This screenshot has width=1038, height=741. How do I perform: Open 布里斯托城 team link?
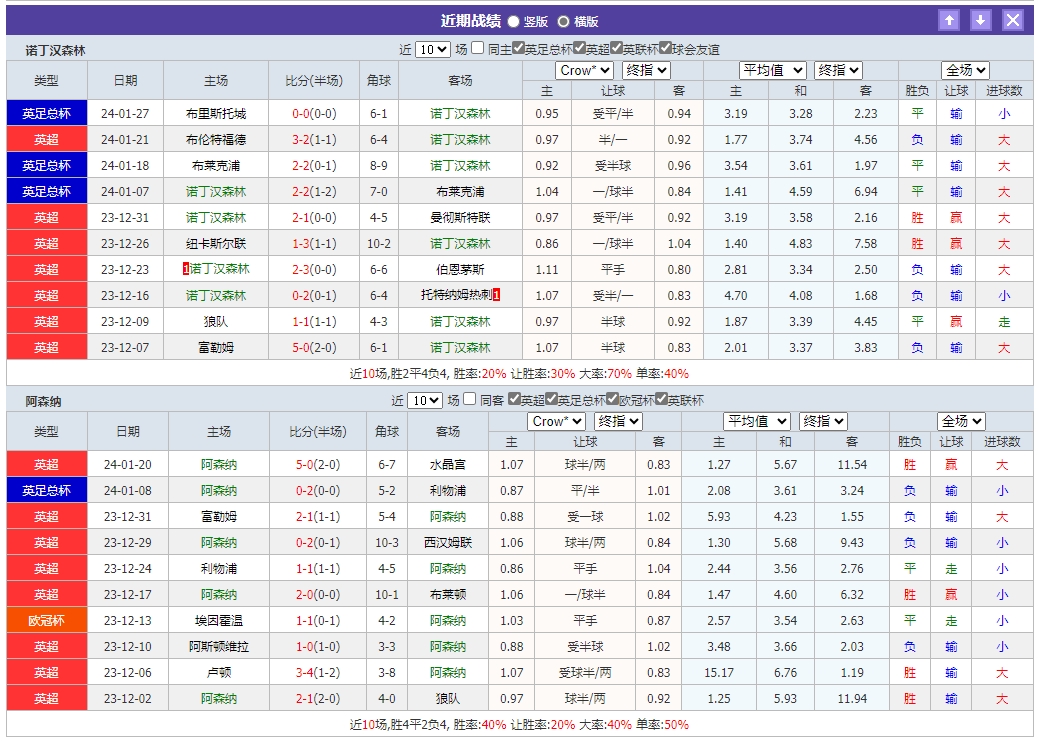pyautogui.click(x=216, y=113)
